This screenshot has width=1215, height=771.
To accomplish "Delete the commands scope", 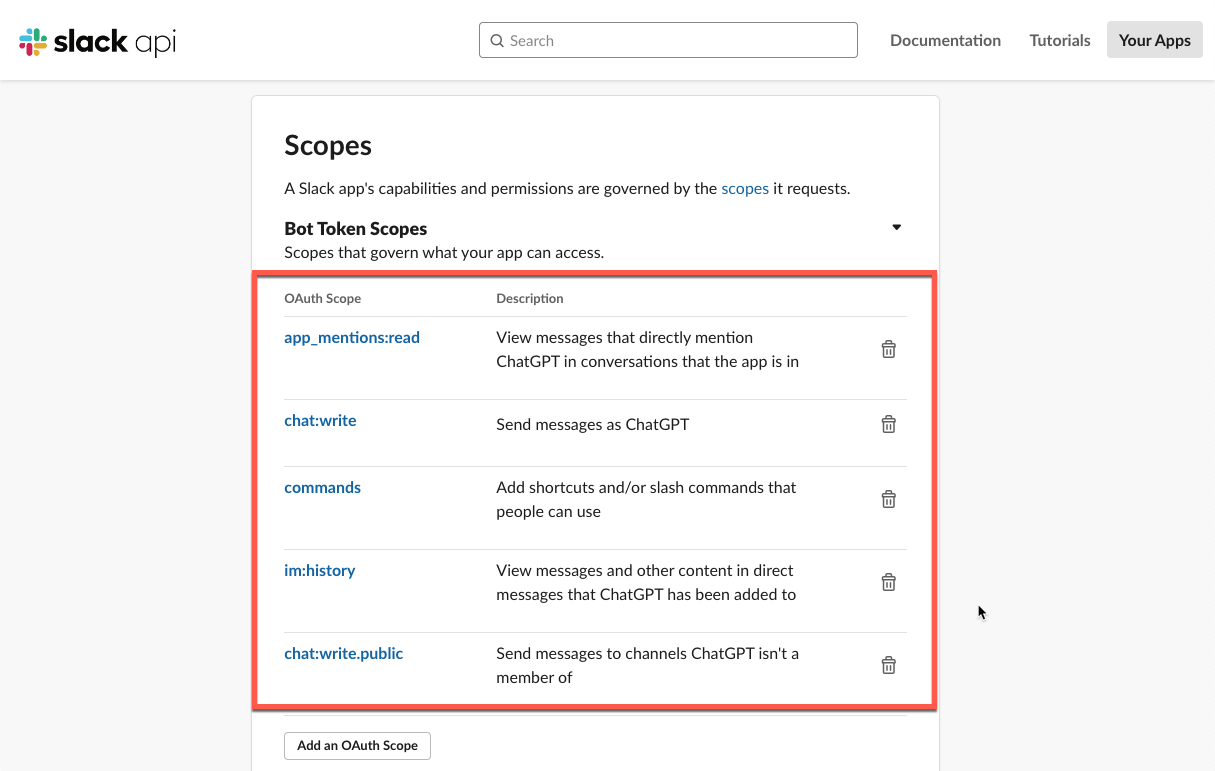I will click(x=888, y=498).
